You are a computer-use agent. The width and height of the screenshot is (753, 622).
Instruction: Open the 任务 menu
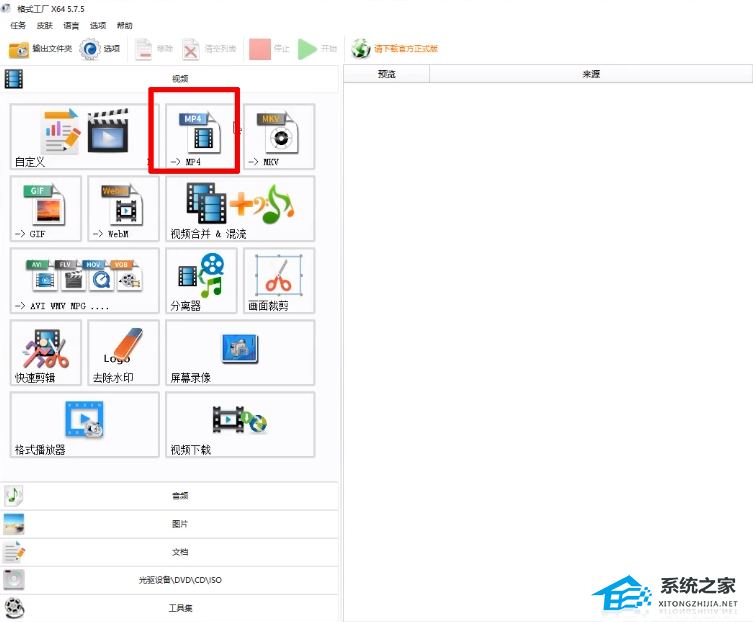pyautogui.click(x=18, y=25)
